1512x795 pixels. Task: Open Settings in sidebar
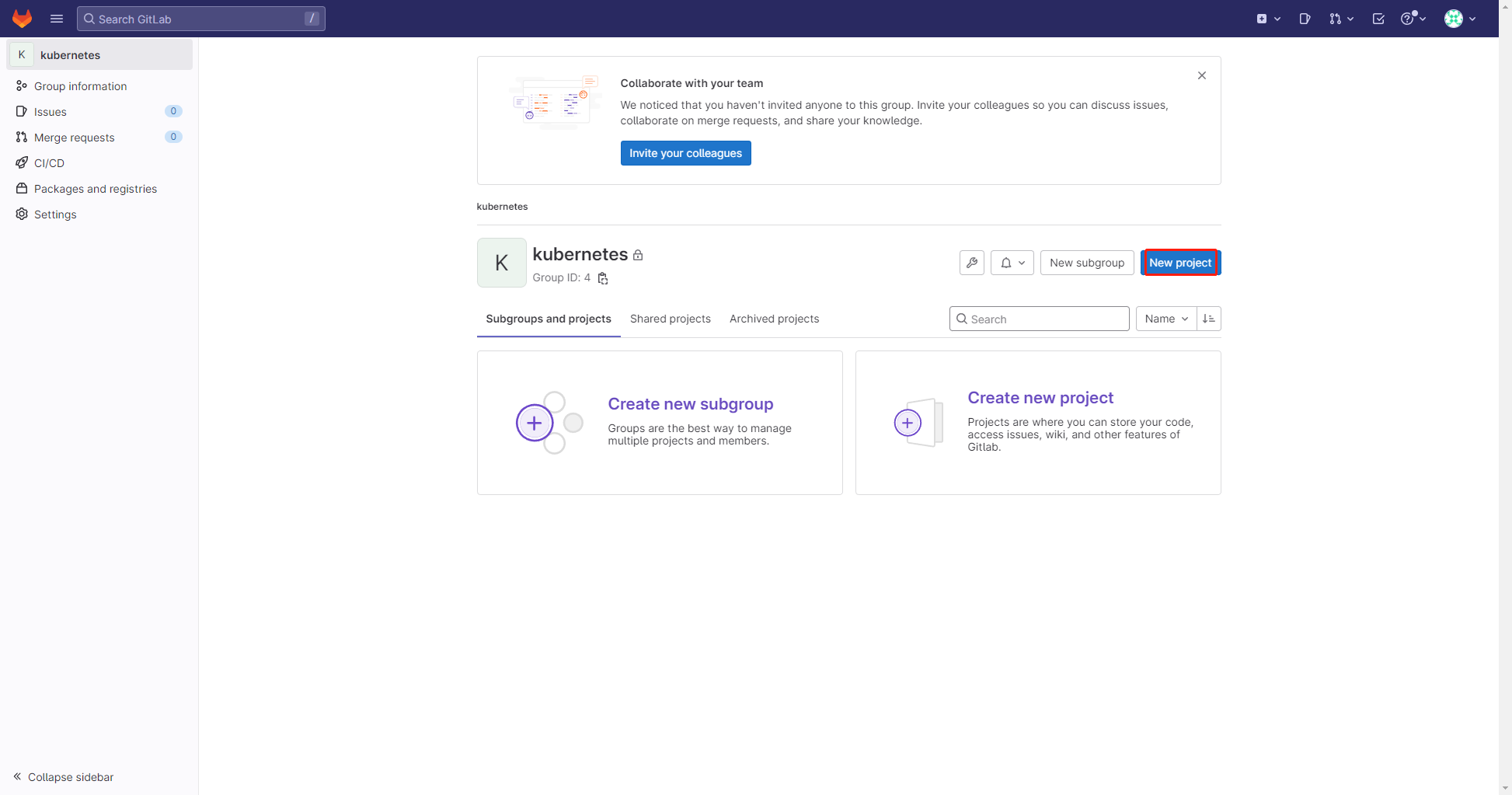pyautogui.click(x=99, y=214)
